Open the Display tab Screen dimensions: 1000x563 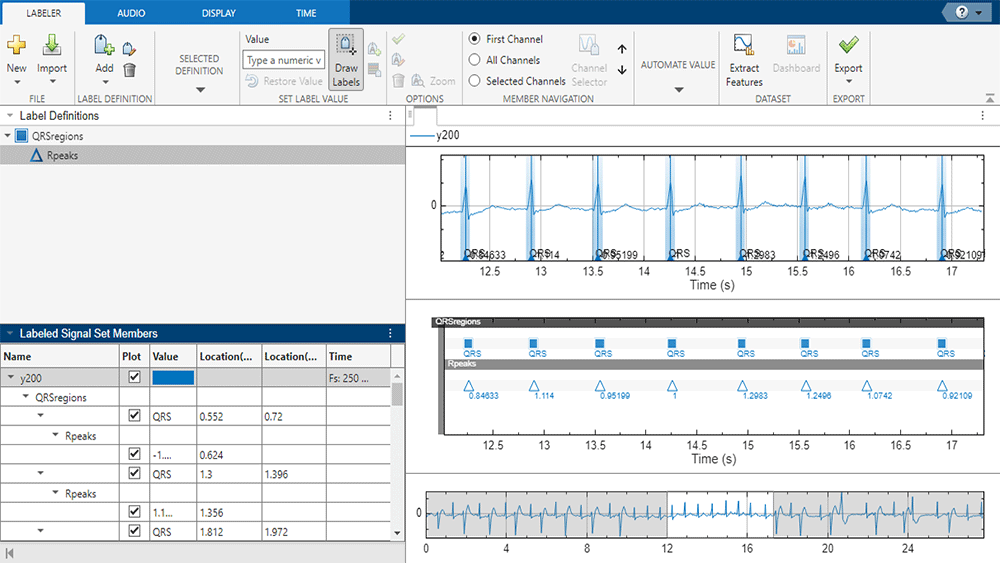[x=219, y=12]
